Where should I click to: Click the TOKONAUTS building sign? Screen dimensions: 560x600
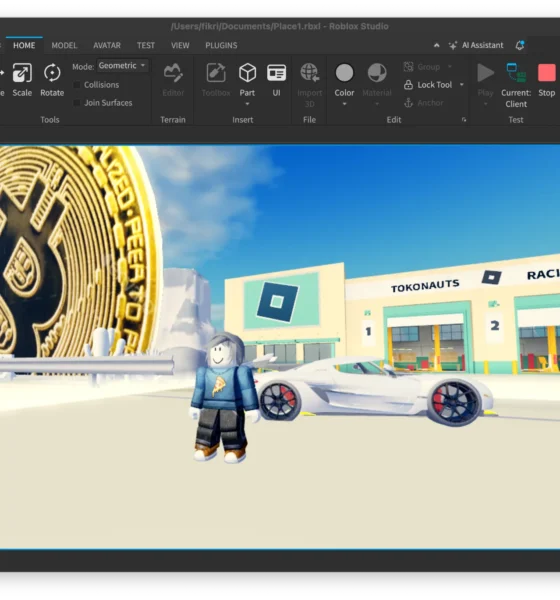click(x=425, y=285)
